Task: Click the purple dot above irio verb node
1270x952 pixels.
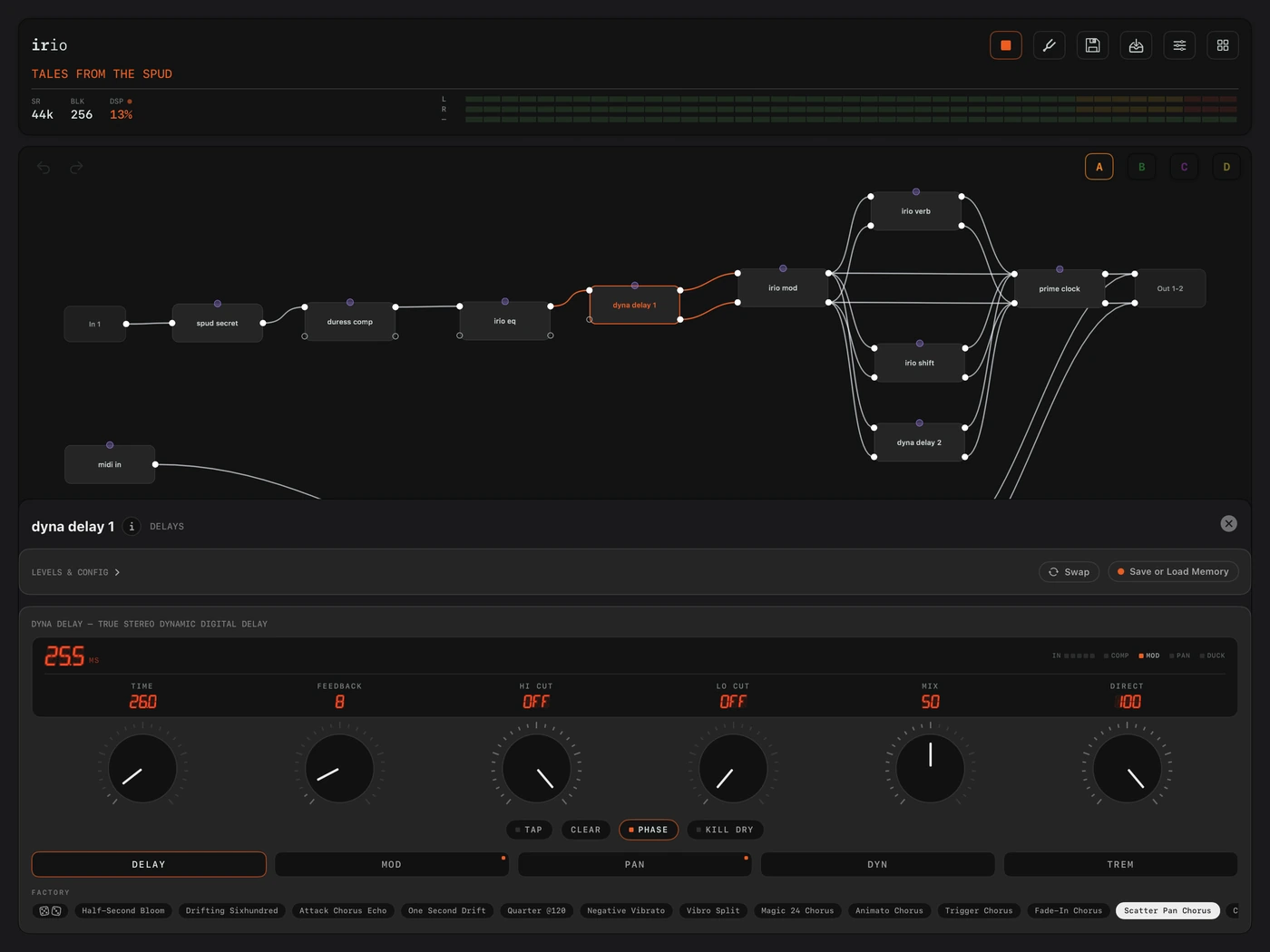Action: pos(916,191)
